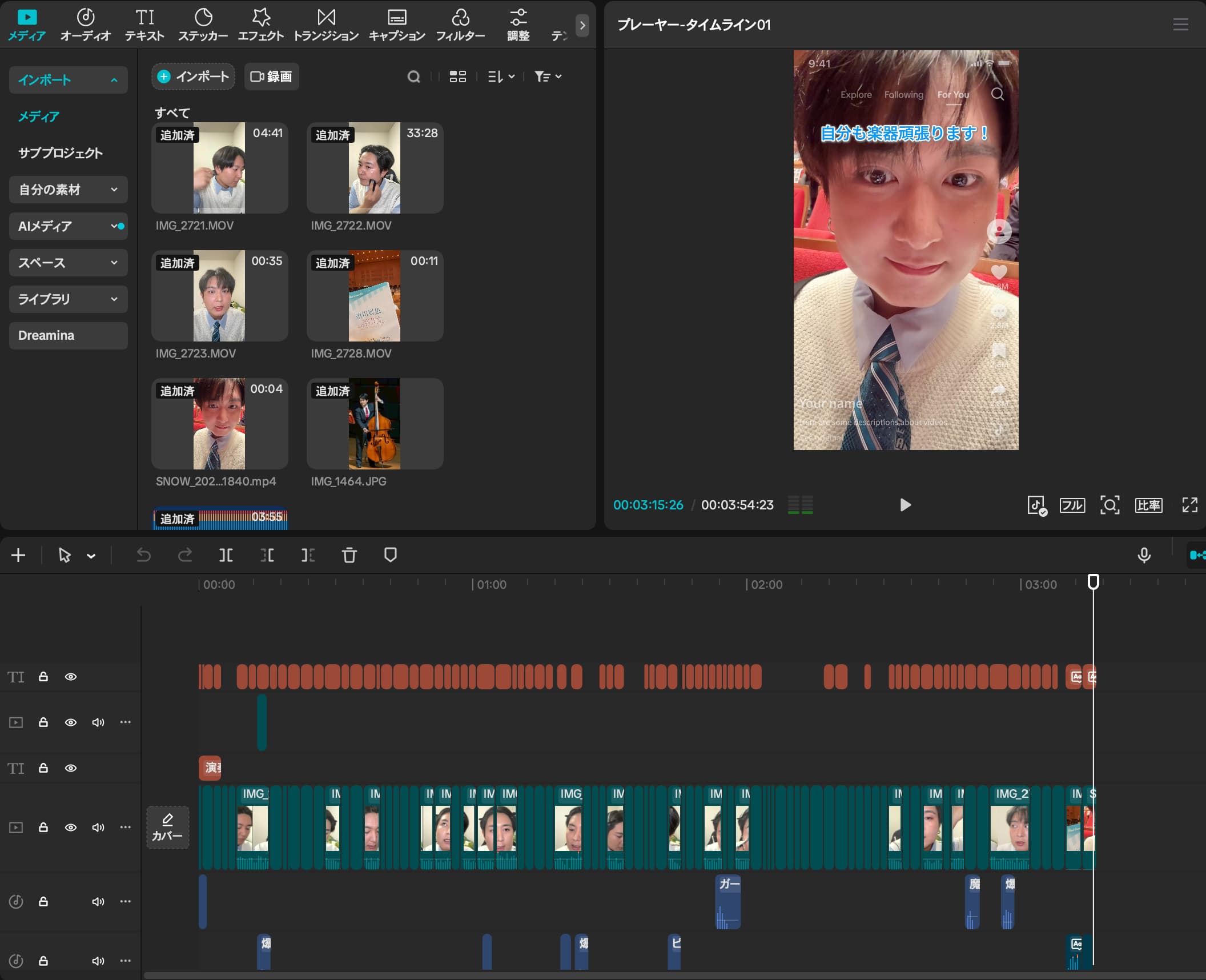Select the IMG_2722.MOV thumbnail
This screenshot has width=1206, height=980.
point(375,168)
